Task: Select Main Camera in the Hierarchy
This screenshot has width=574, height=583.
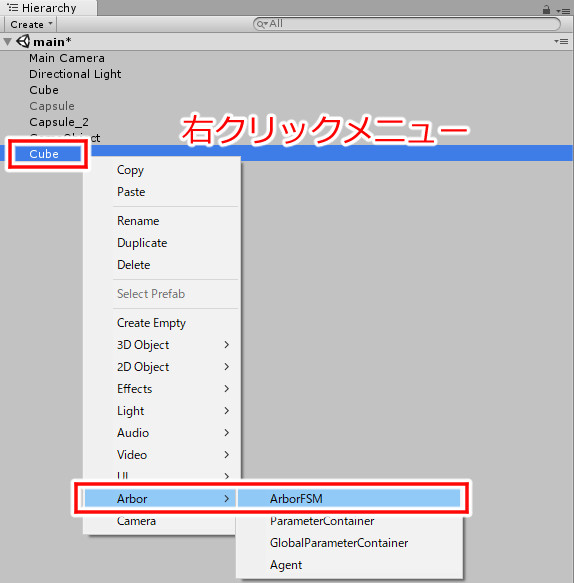Action: [67, 58]
